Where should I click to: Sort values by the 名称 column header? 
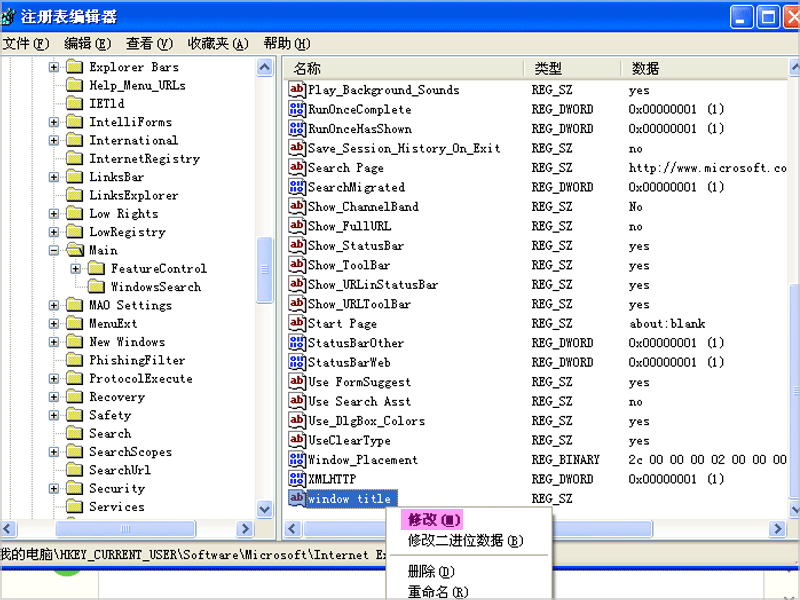point(404,68)
